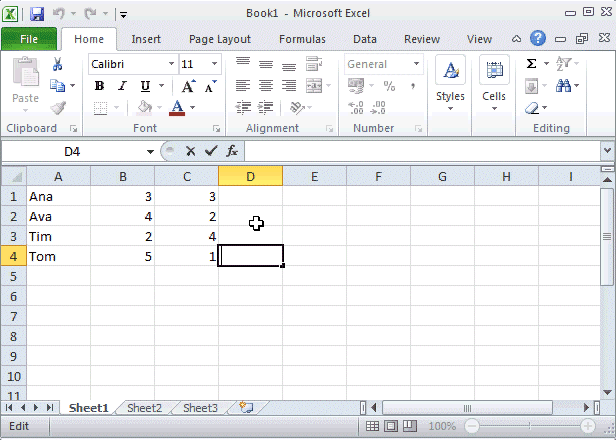Click the Underline formatting button

click(146, 86)
